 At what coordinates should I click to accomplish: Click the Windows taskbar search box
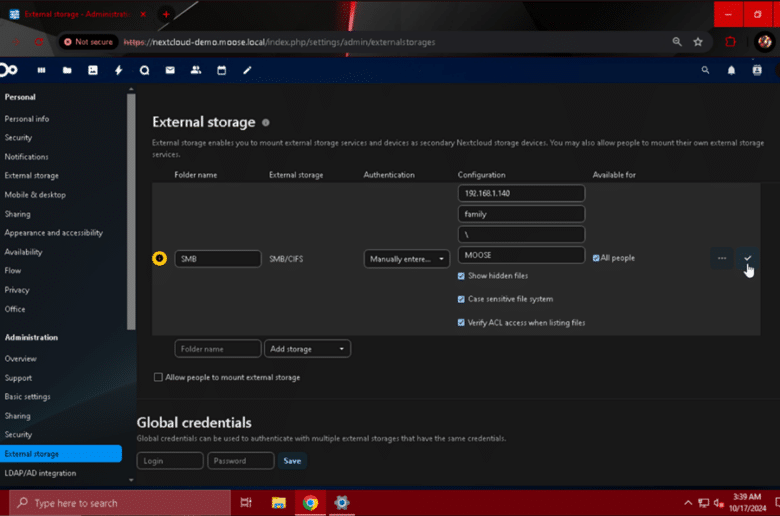point(120,503)
